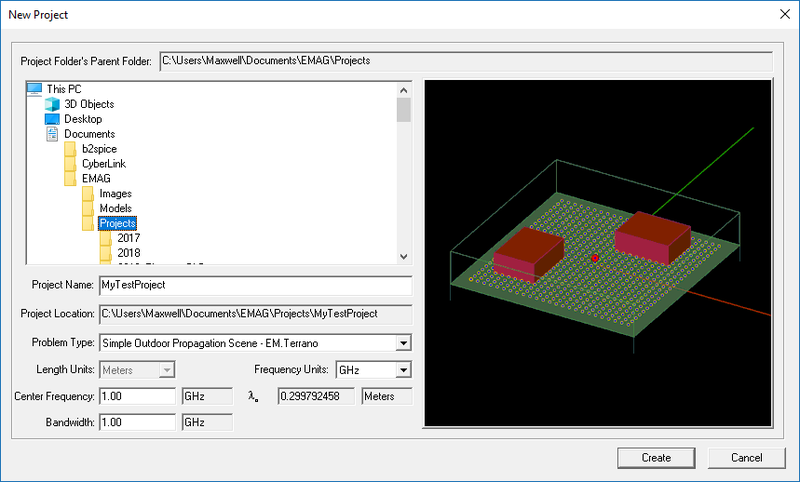Click the Desktop folder icon

(52, 119)
